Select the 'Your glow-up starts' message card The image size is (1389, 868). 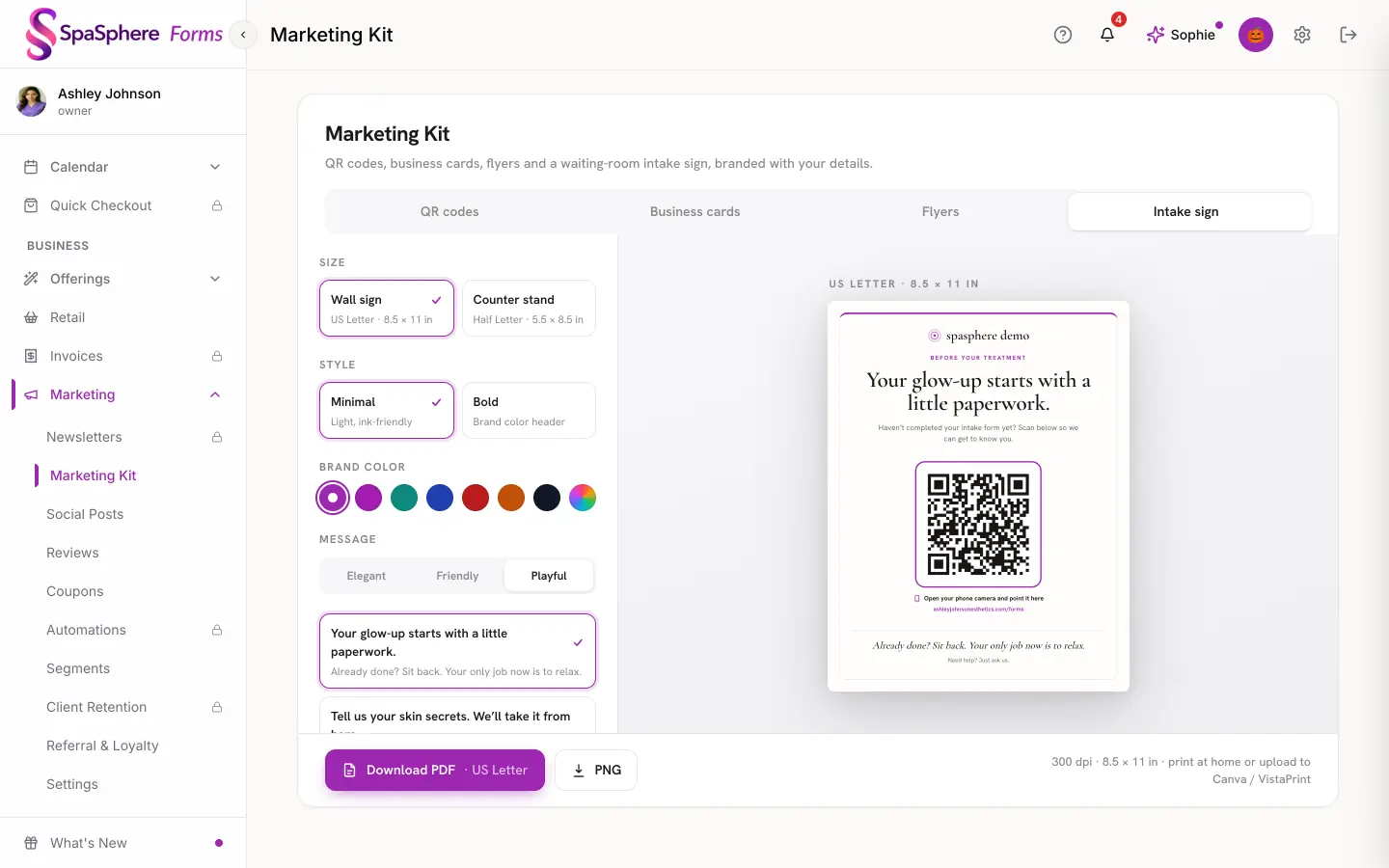[457, 651]
